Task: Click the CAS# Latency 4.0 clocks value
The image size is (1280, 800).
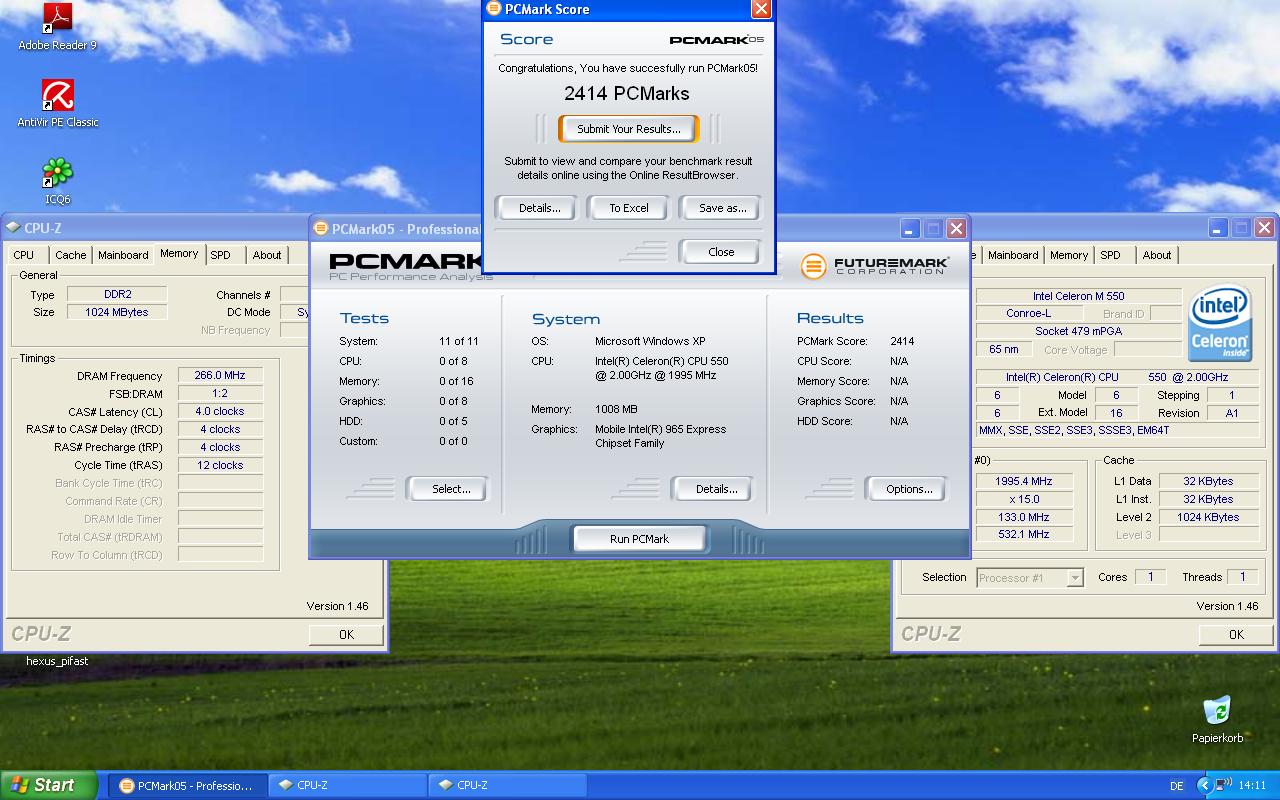Action: (x=220, y=411)
